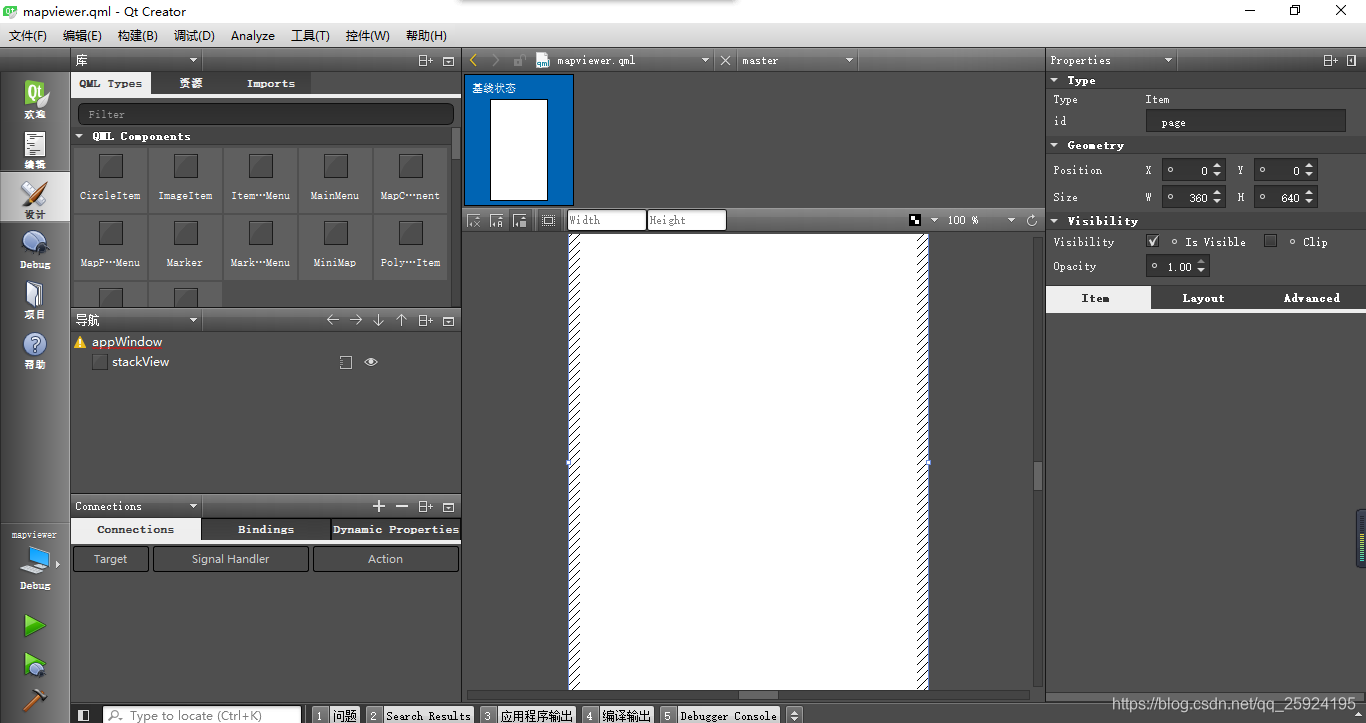The height and width of the screenshot is (723, 1366).
Task: Pick the canvas background color swatch
Action: tap(915, 220)
